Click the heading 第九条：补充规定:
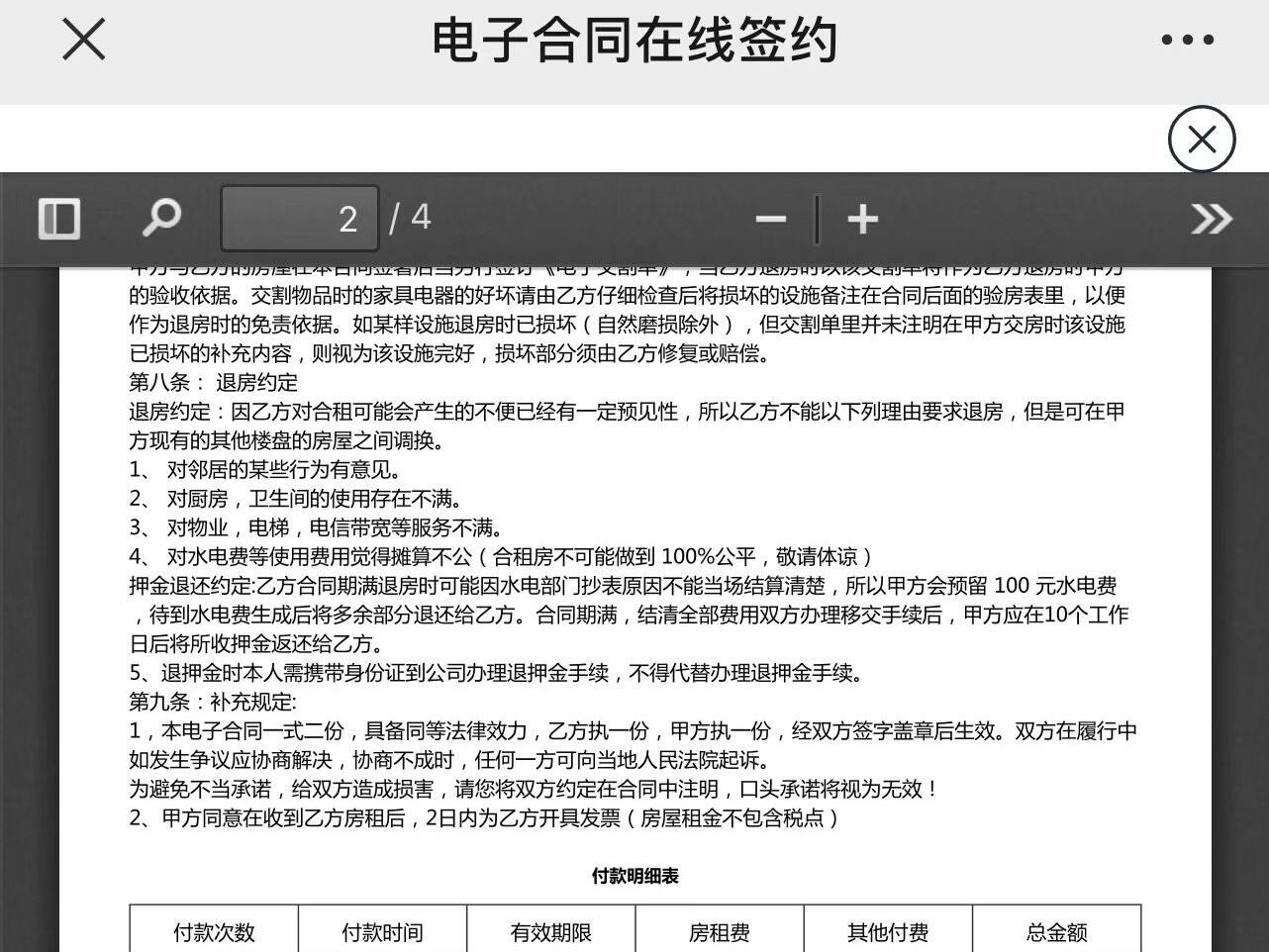The width and height of the screenshot is (1269, 952). click(x=213, y=702)
